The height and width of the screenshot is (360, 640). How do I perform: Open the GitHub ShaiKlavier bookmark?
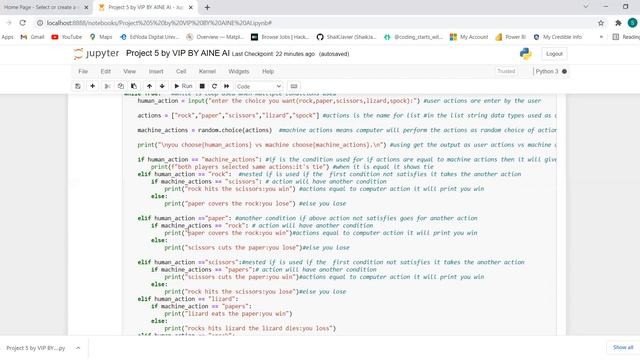click(347, 37)
